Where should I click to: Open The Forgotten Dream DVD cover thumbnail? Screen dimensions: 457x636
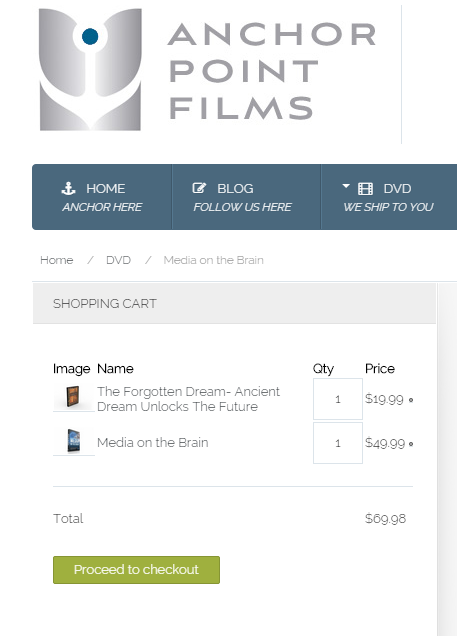click(x=73, y=396)
